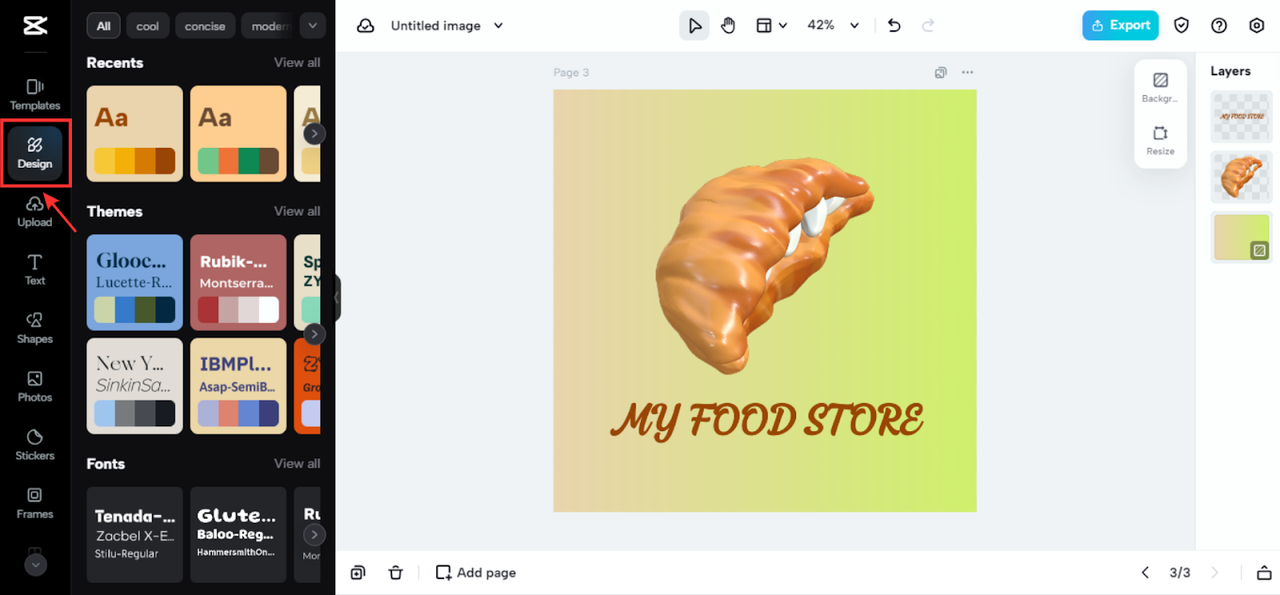Apply the Glooc Lucette theme
1280x595 pixels.
[x=135, y=282]
